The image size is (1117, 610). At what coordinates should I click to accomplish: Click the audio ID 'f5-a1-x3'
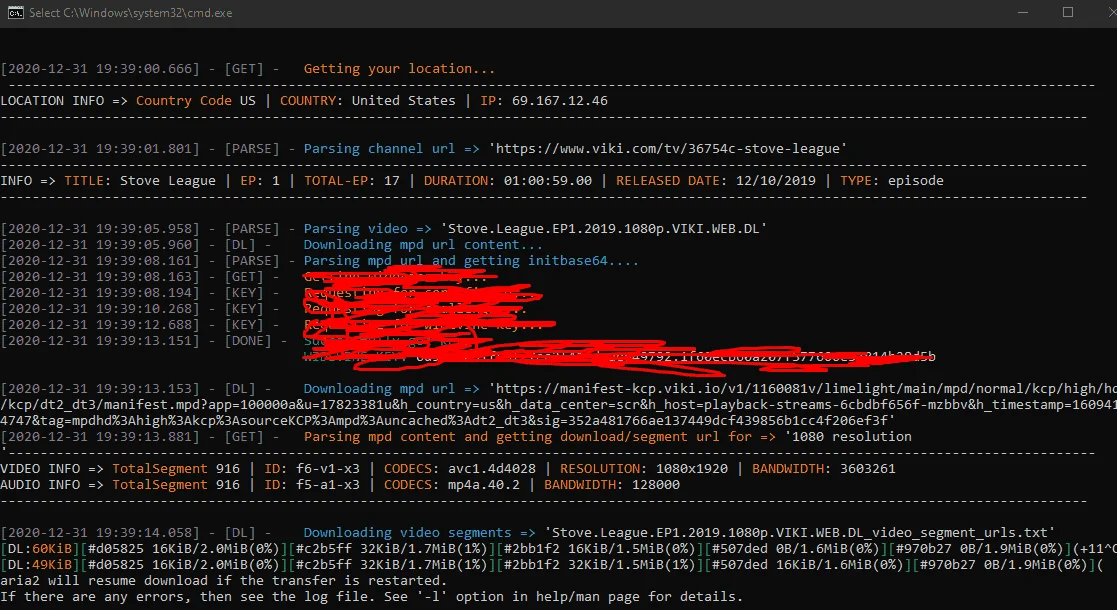tap(328, 485)
